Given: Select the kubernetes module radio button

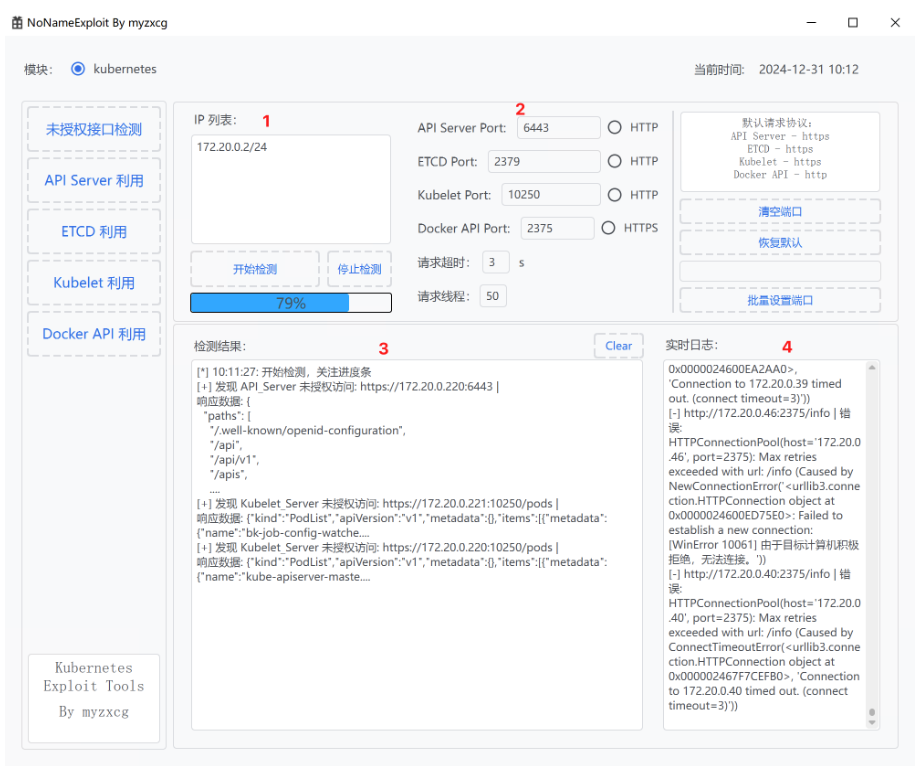Looking at the screenshot, I should coord(78,69).
